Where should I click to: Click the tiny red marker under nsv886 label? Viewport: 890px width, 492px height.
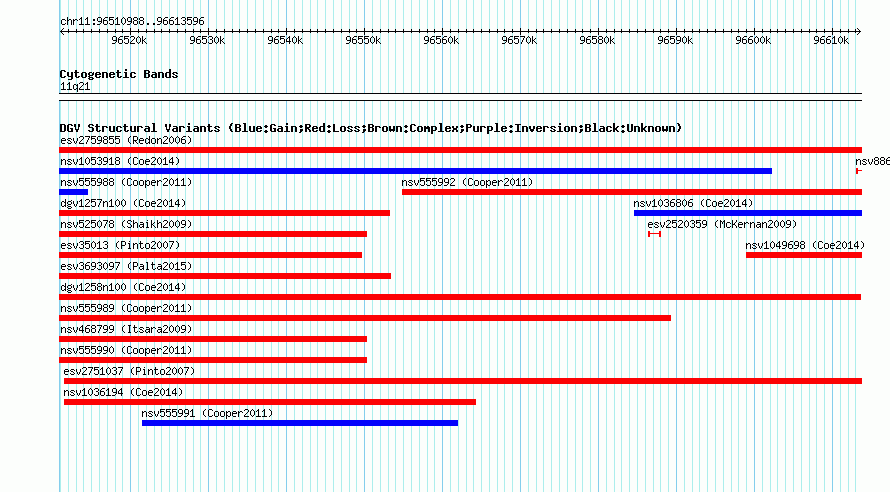click(859, 171)
